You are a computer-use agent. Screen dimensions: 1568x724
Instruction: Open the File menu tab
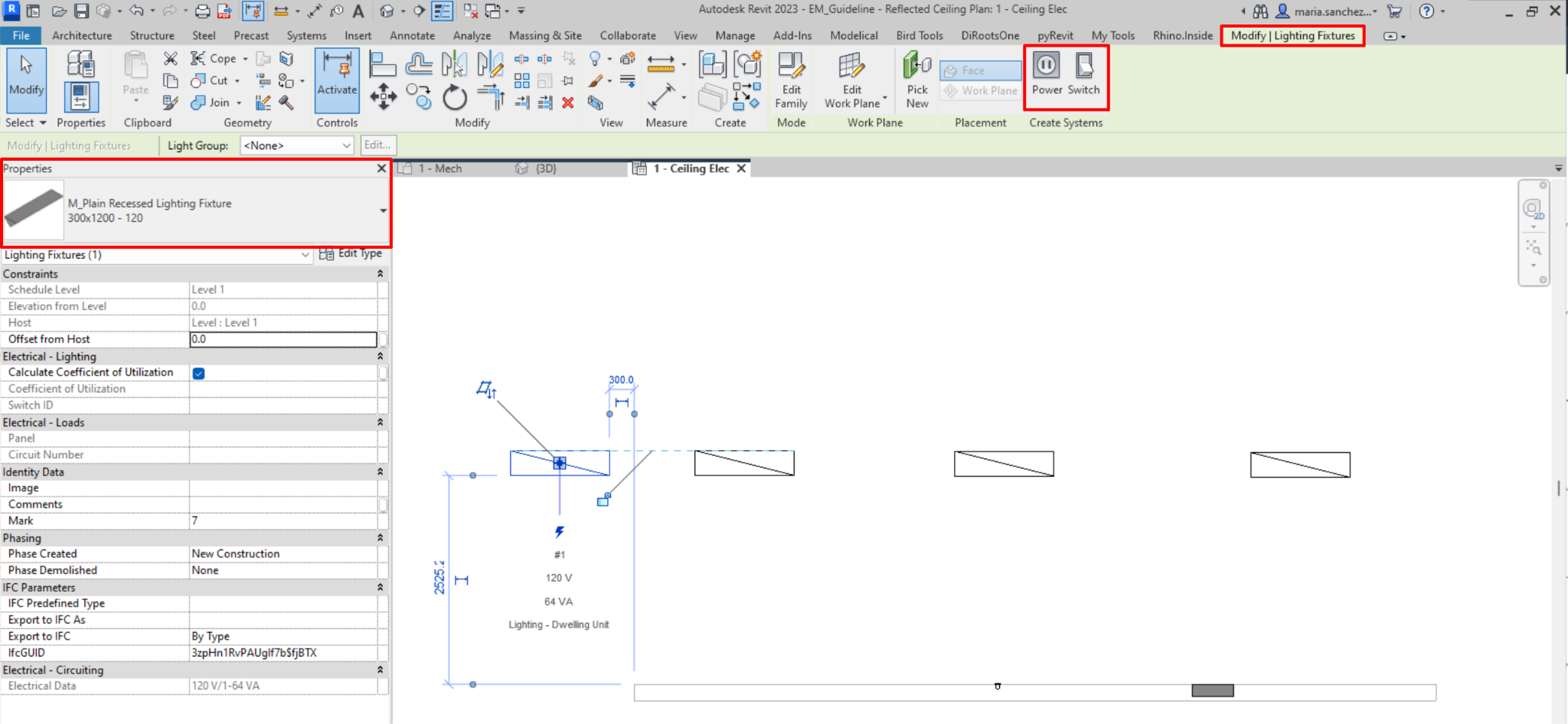point(21,35)
